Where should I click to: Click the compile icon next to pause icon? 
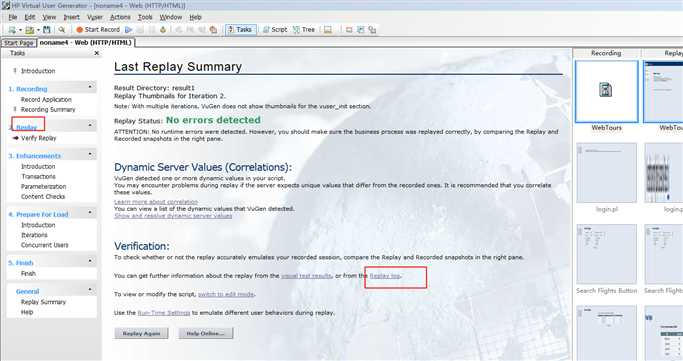click(163, 30)
